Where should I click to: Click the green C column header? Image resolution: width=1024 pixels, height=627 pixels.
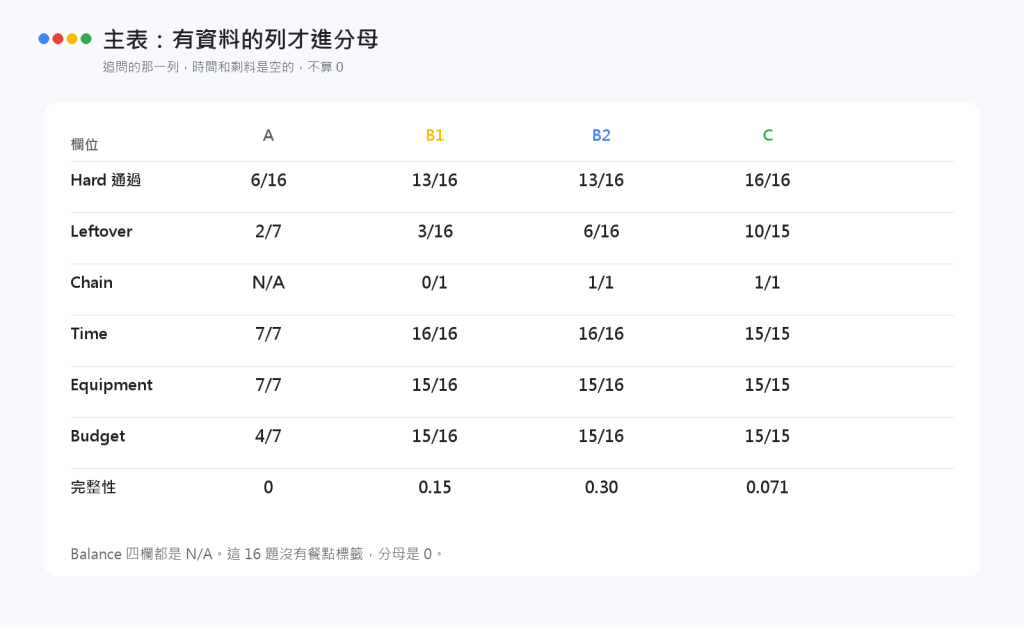[768, 135]
